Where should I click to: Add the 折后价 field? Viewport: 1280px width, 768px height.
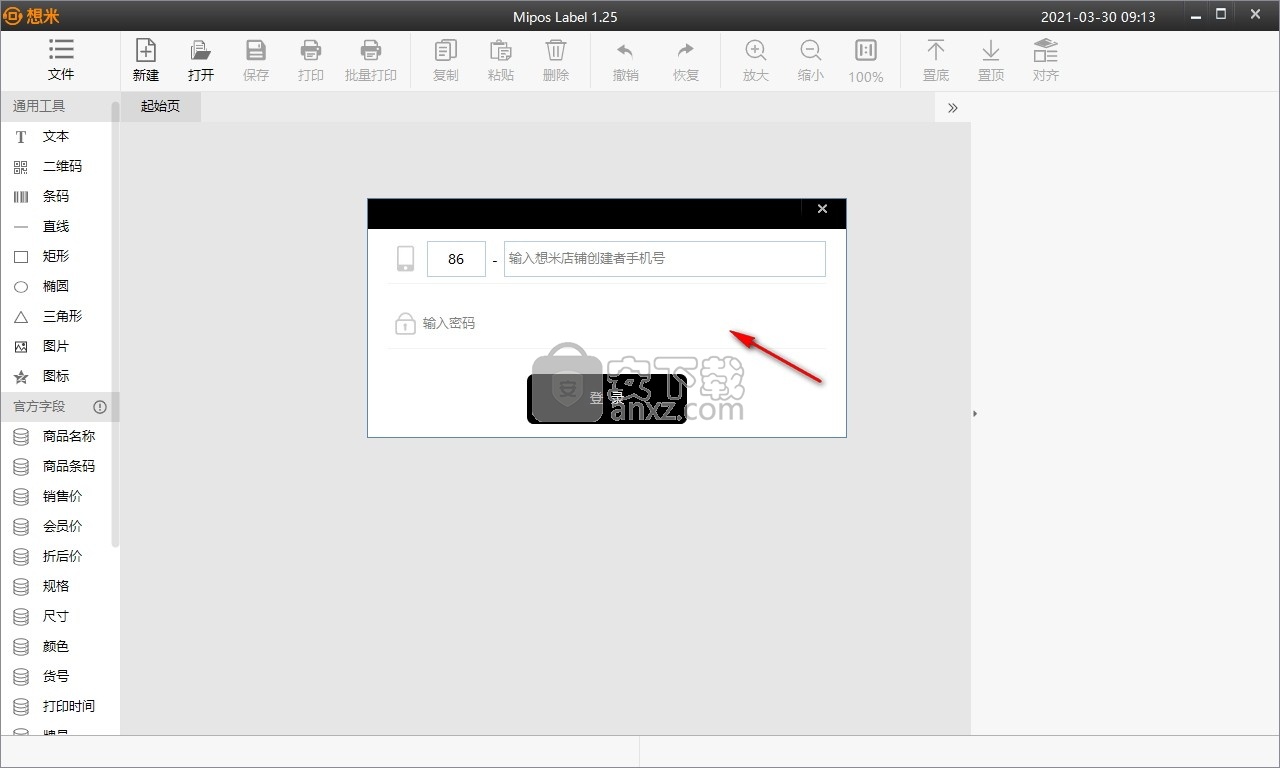(56, 556)
